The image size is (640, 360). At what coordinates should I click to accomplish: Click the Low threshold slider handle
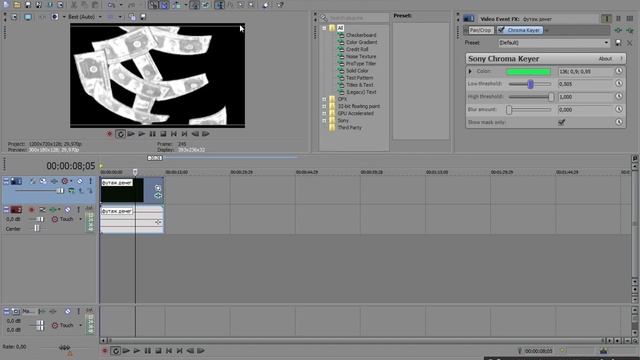530,84
